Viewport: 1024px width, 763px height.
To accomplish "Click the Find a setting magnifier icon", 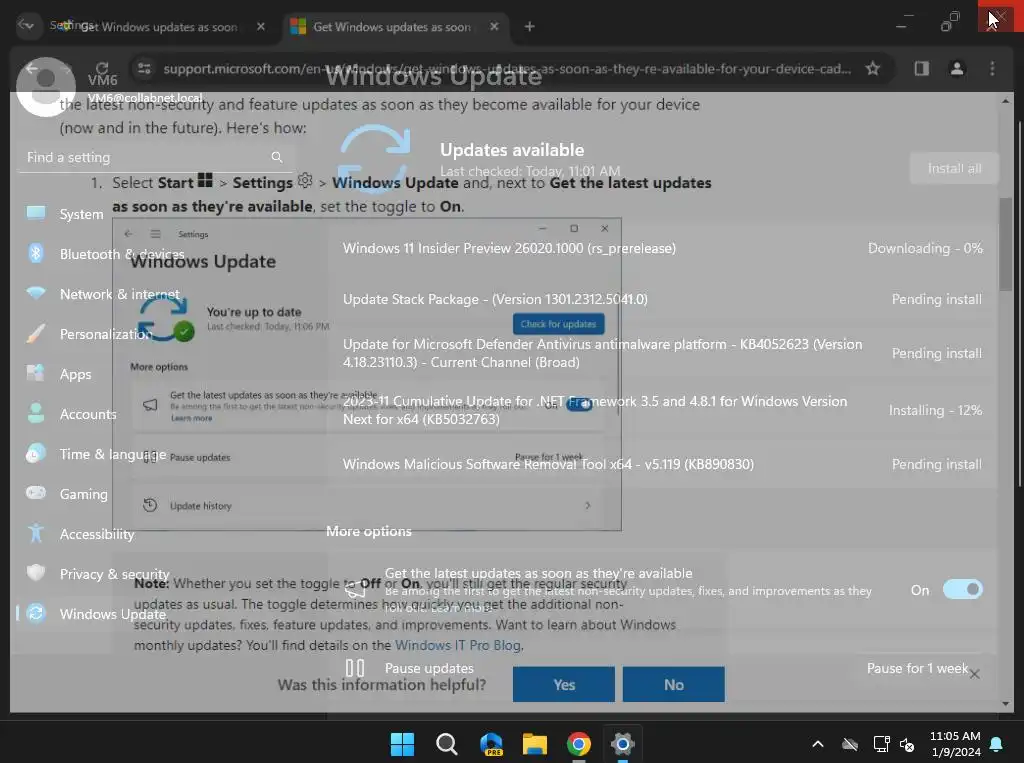I will [x=277, y=157].
